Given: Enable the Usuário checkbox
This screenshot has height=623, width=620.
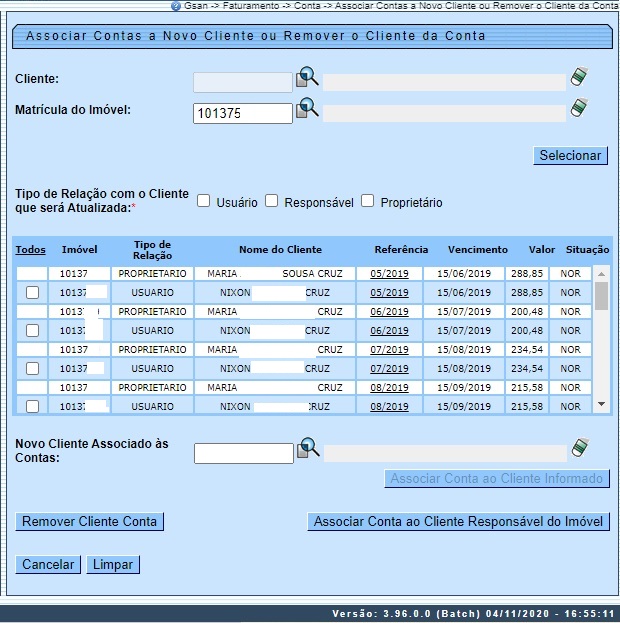Looking at the screenshot, I should point(204,201).
